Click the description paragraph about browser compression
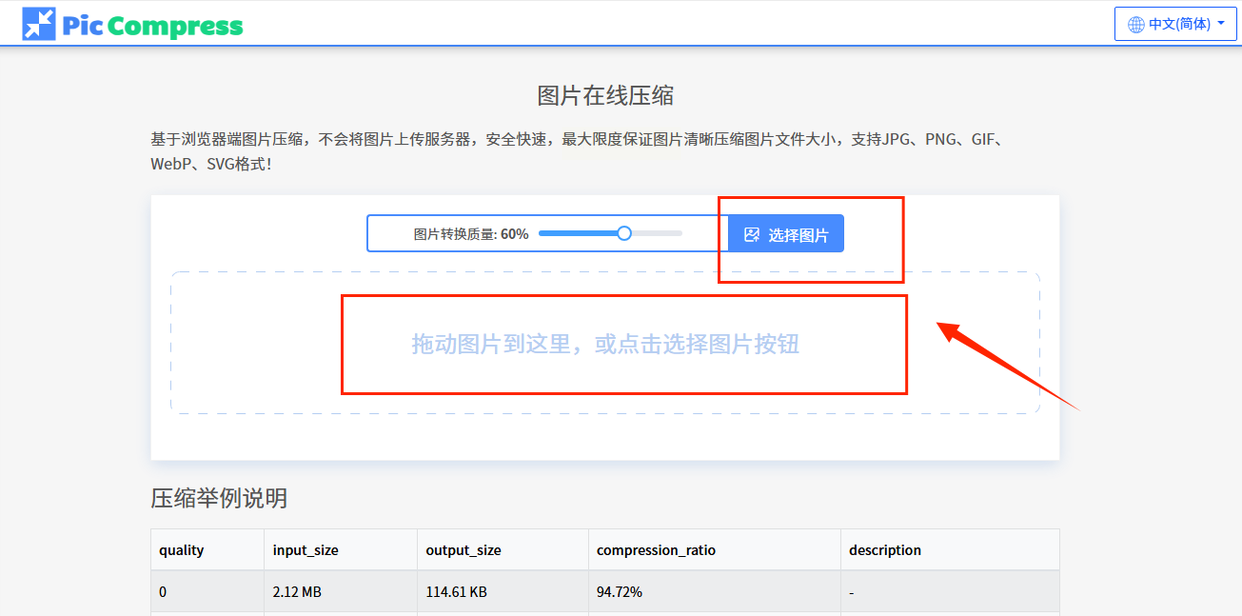Viewport: 1242px width, 616px height. coord(577,151)
